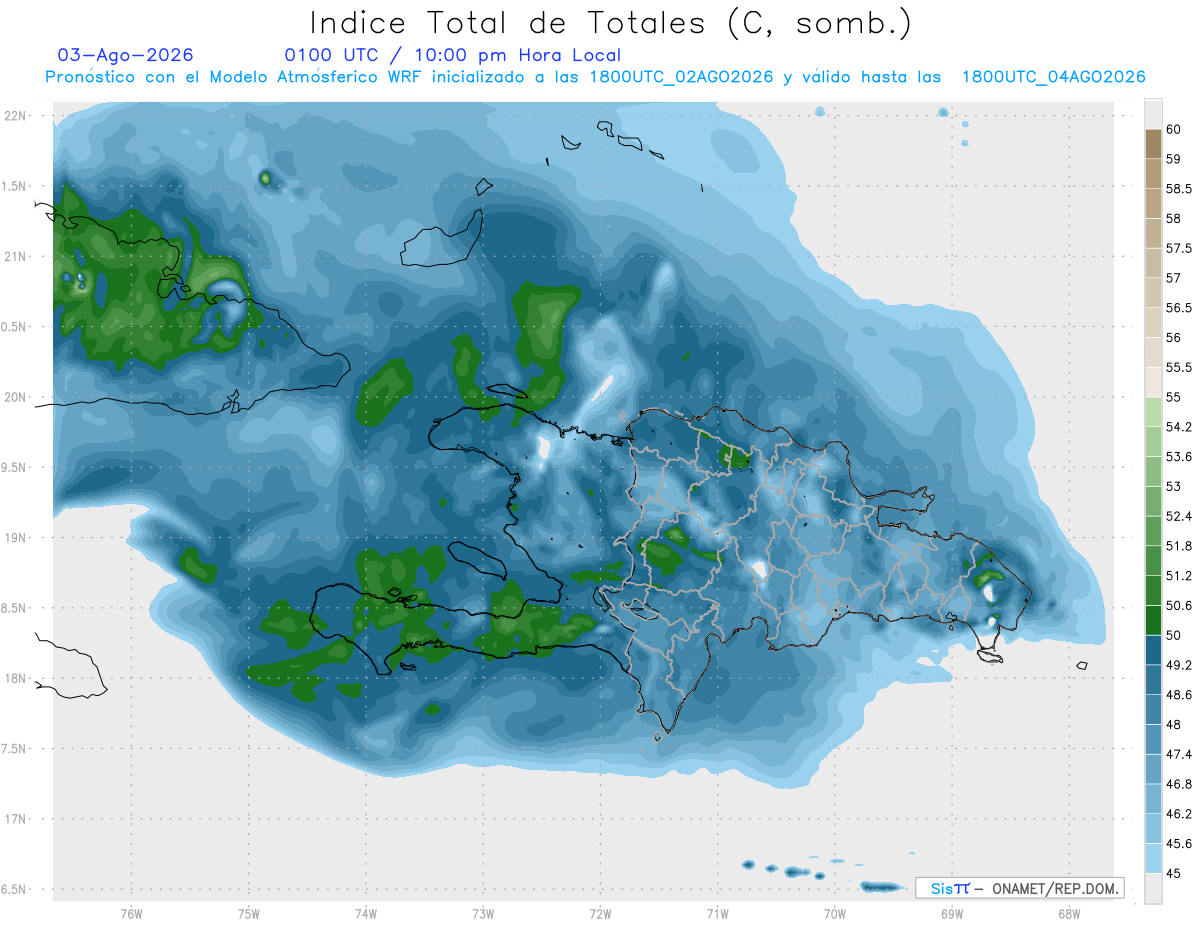Click the colorbar label '60'
The image size is (1200, 927).
(x=1173, y=129)
